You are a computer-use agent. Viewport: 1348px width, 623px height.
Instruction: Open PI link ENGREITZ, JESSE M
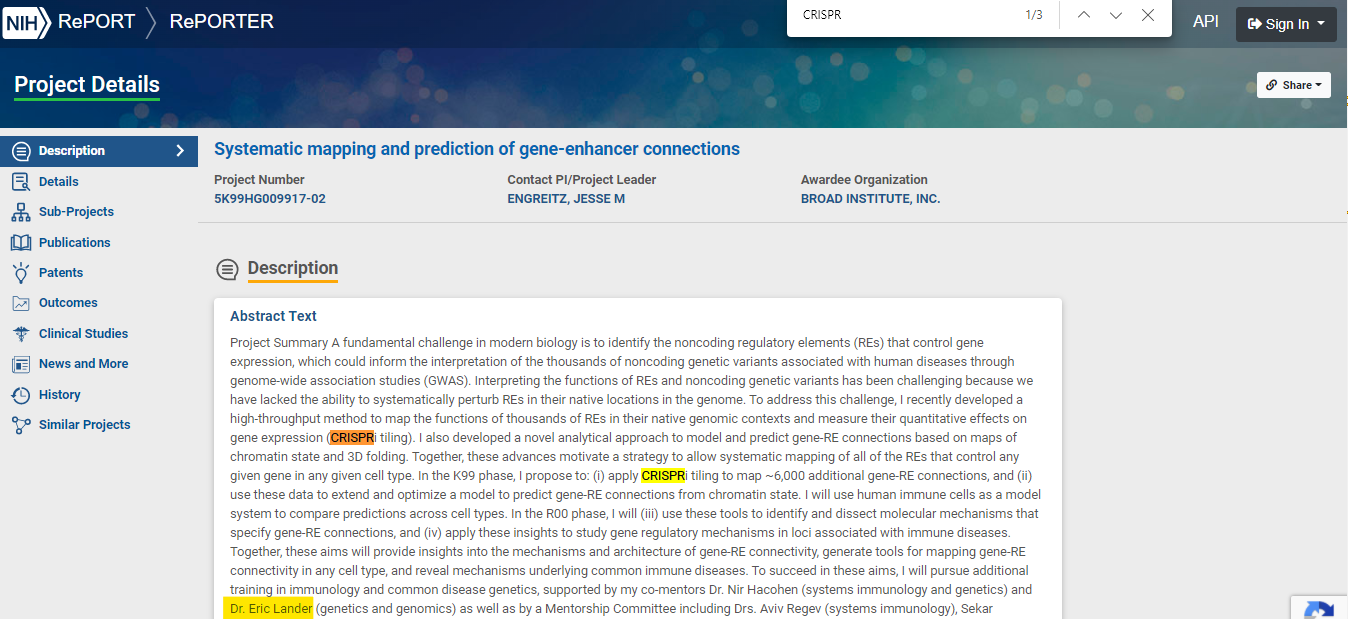(x=566, y=198)
